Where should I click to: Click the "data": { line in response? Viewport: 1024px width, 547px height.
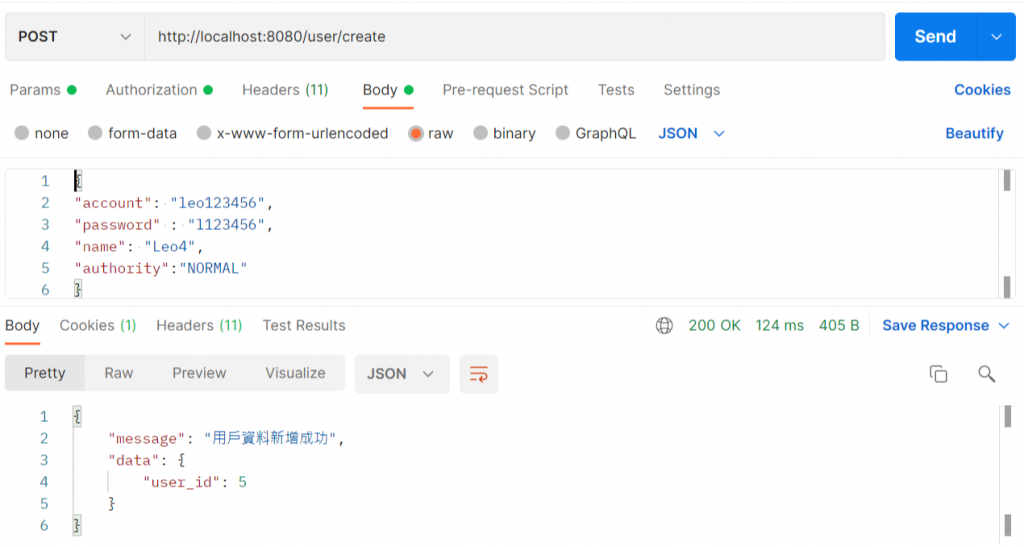pos(147,460)
